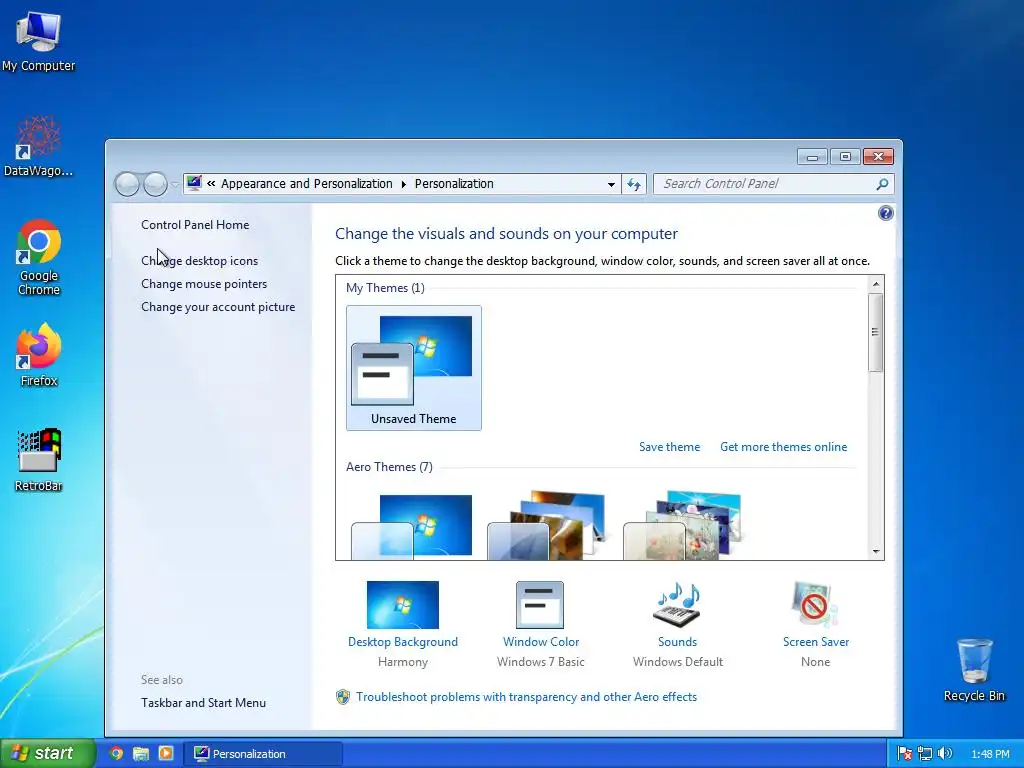Open the recent pages dropdown arrow
This screenshot has width=1024, height=768.
point(174,184)
